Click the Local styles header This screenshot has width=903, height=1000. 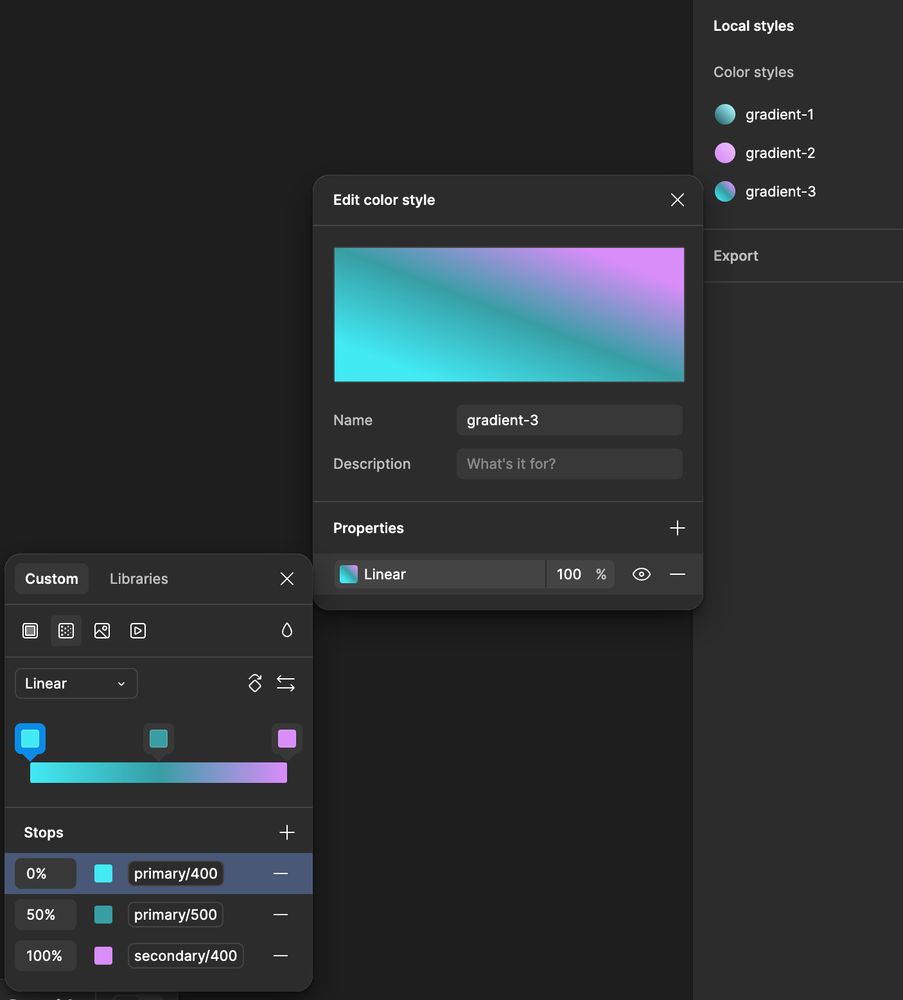(x=753, y=26)
